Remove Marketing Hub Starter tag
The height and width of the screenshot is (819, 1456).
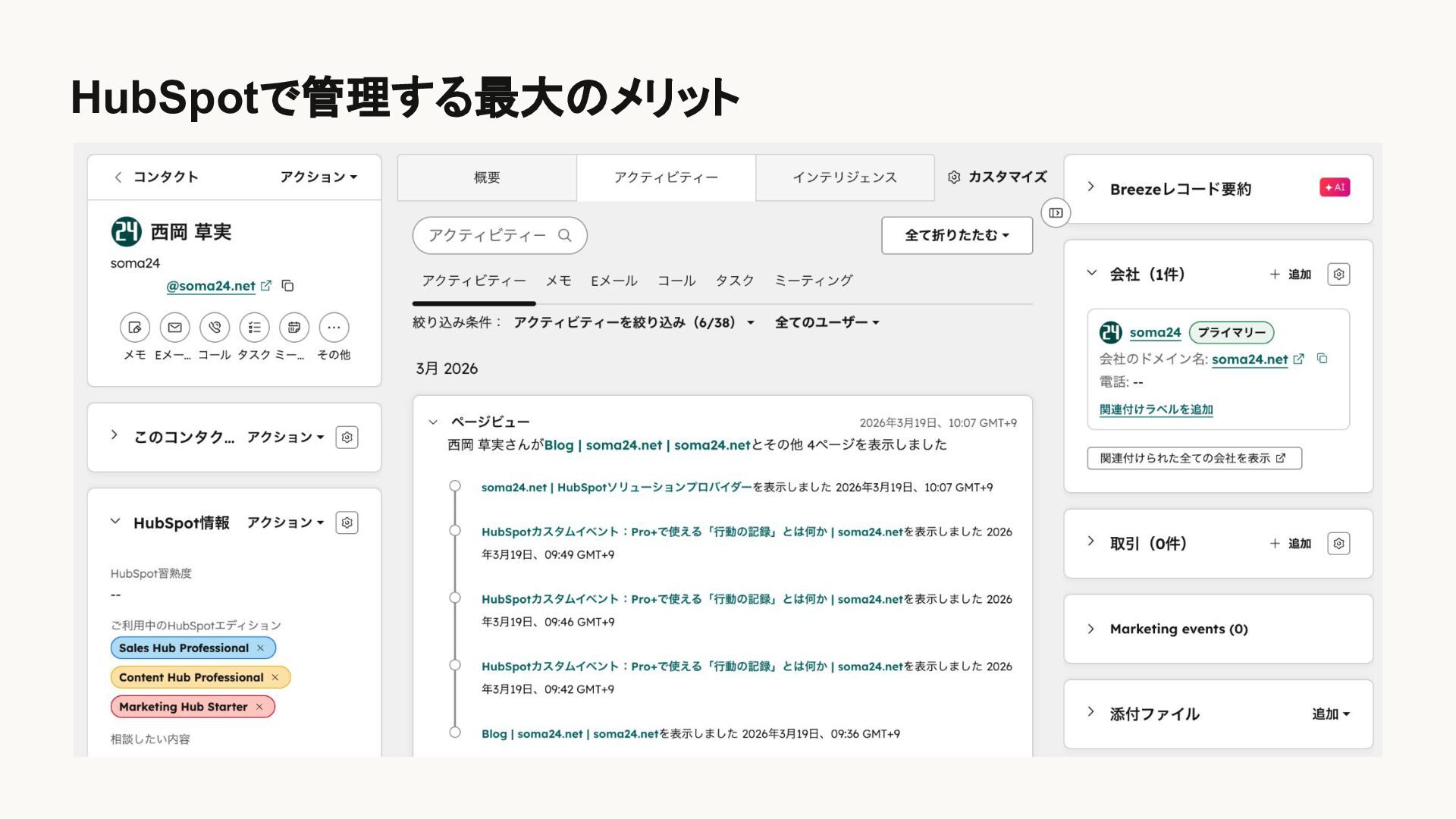click(259, 707)
